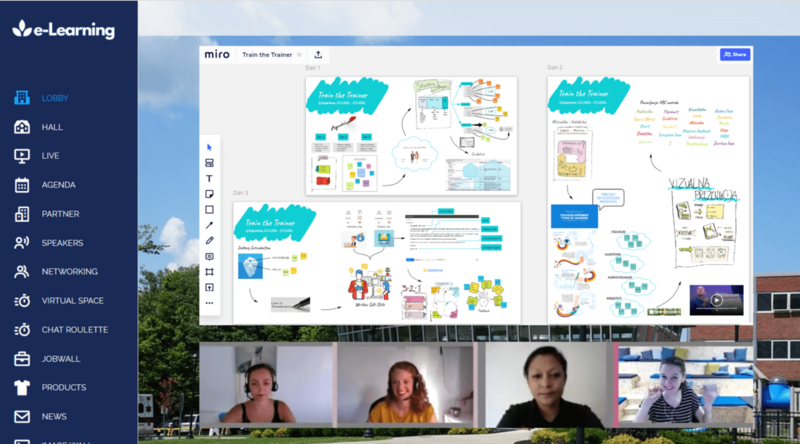Open the Speakers menu item
The image size is (800, 444).
click(x=62, y=243)
